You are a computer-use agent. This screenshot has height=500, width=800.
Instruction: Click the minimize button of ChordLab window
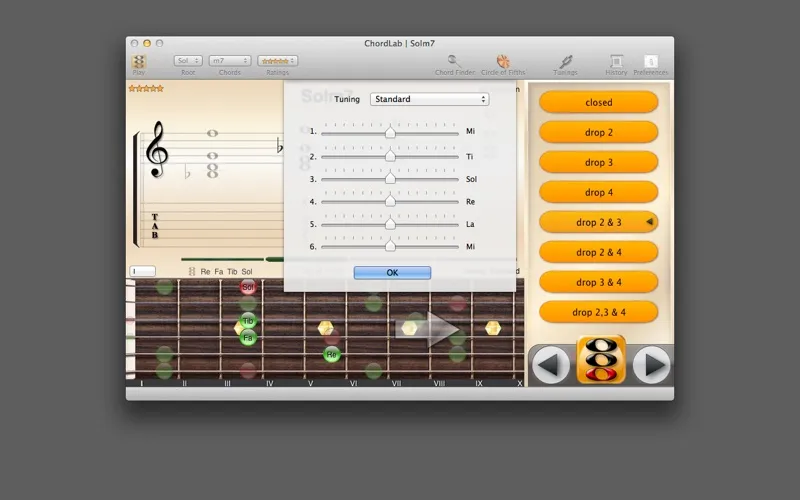[x=147, y=43]
